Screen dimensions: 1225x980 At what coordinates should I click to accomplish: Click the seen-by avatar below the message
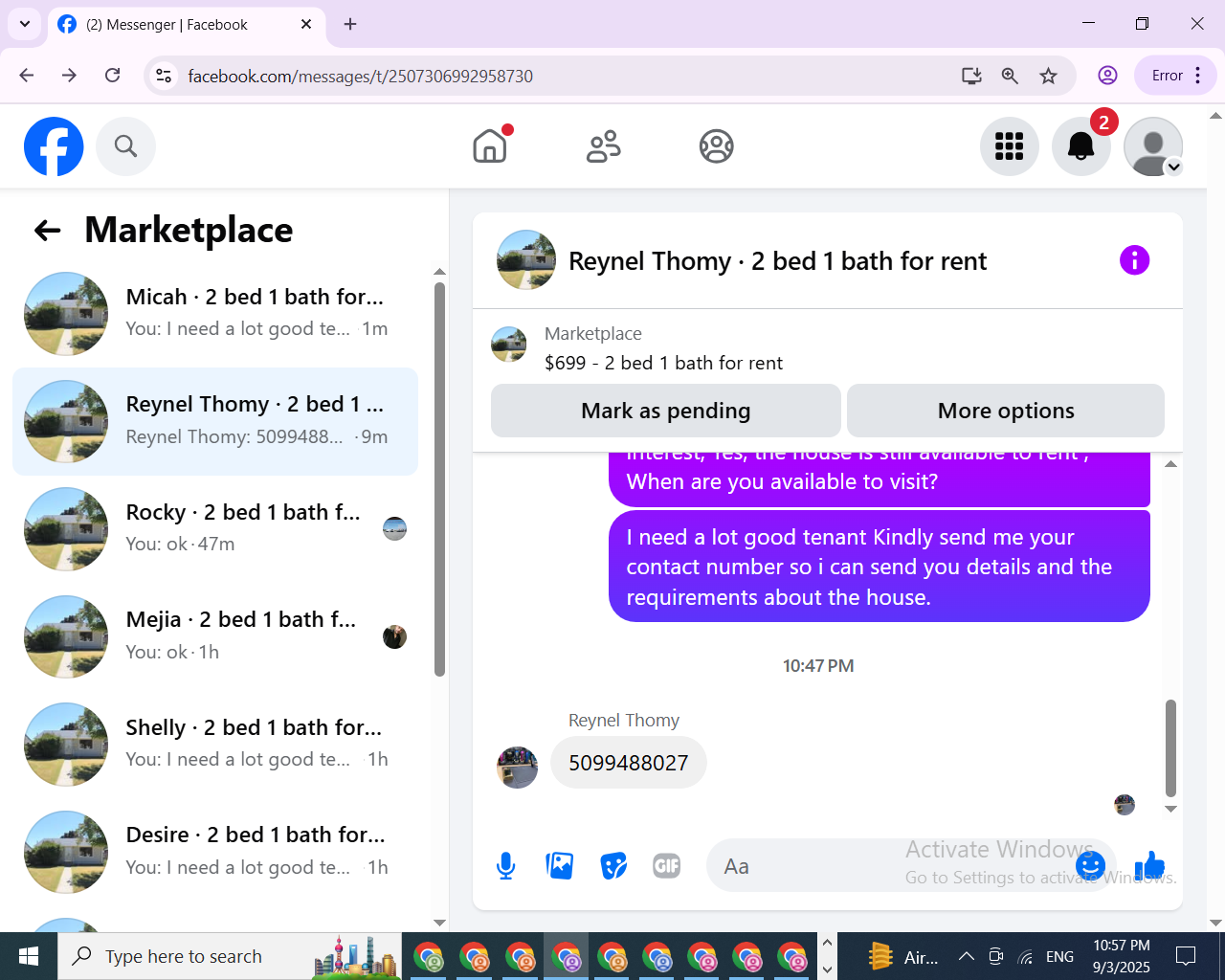(x=1125, y=805)
